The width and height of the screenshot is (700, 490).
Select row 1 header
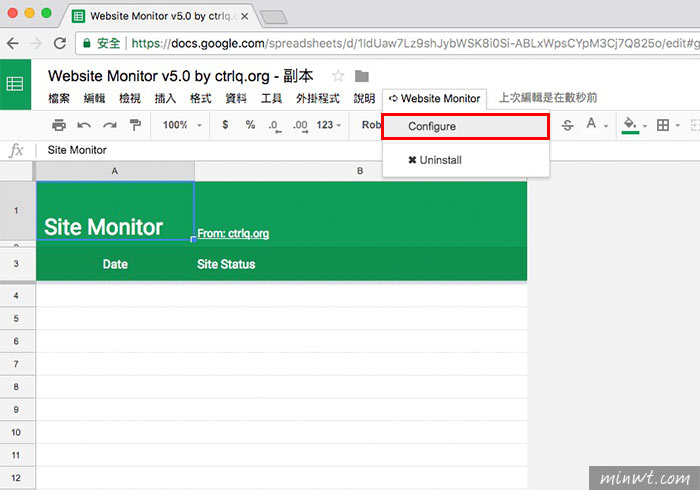(x=17, y=211)
